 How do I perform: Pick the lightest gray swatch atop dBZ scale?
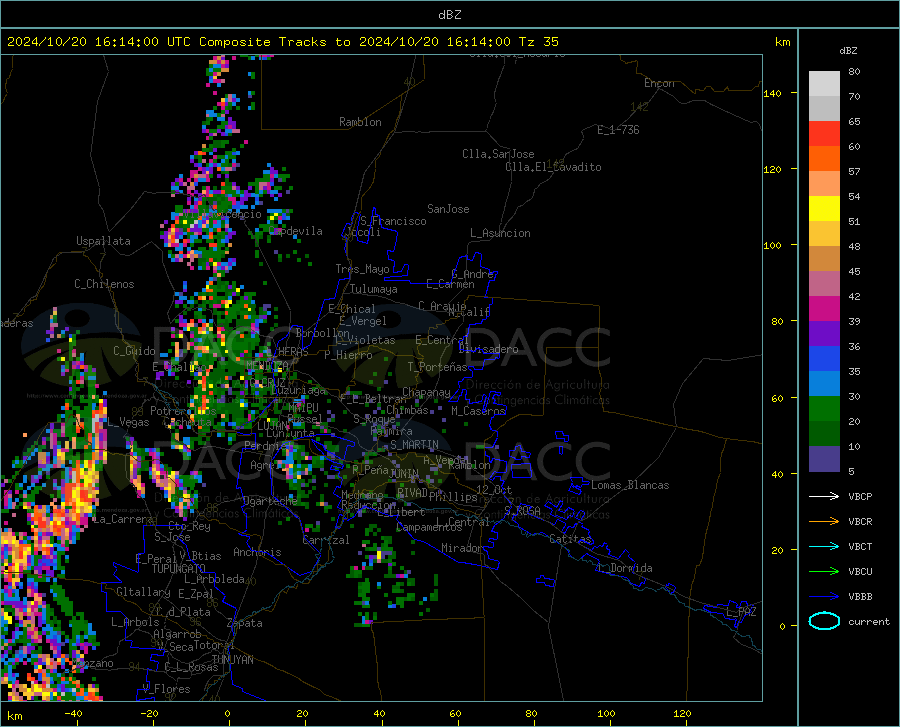click(824, 84)
